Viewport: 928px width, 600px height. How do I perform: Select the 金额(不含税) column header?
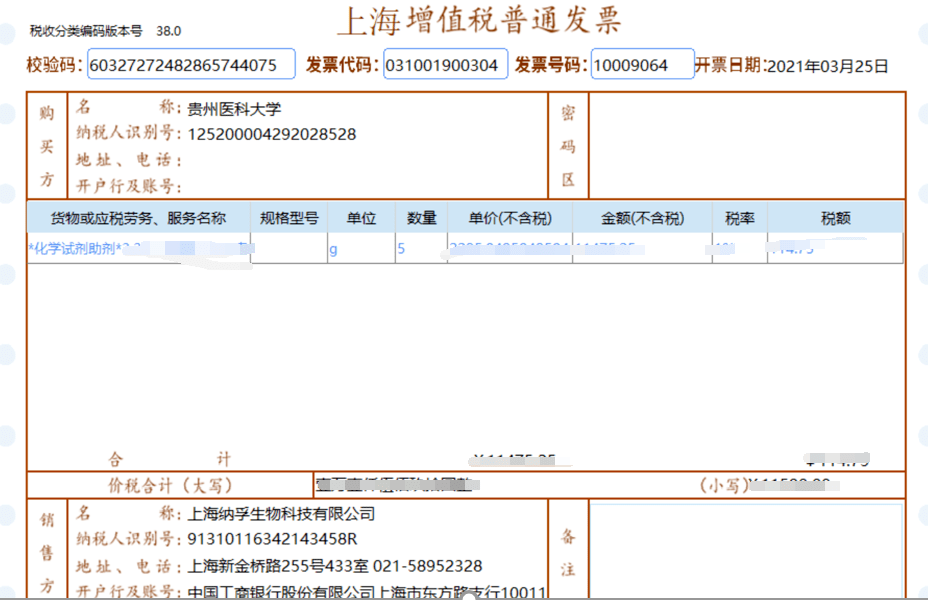(642, 218)
